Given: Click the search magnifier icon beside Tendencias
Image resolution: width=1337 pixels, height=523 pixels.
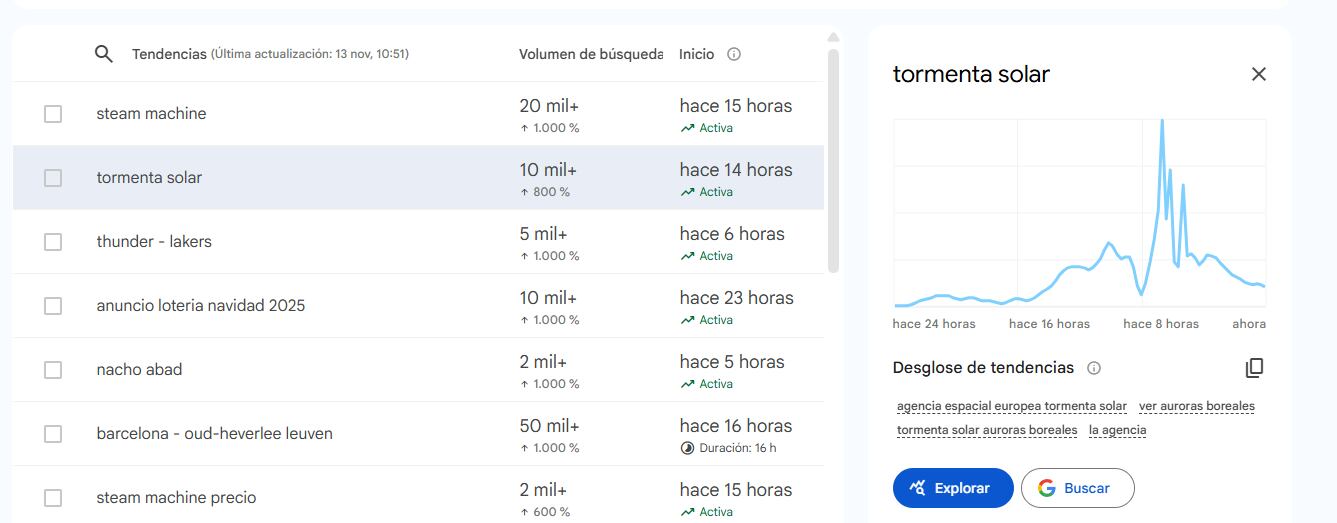Looking at the screenshot, I should [x=103, y=54].
